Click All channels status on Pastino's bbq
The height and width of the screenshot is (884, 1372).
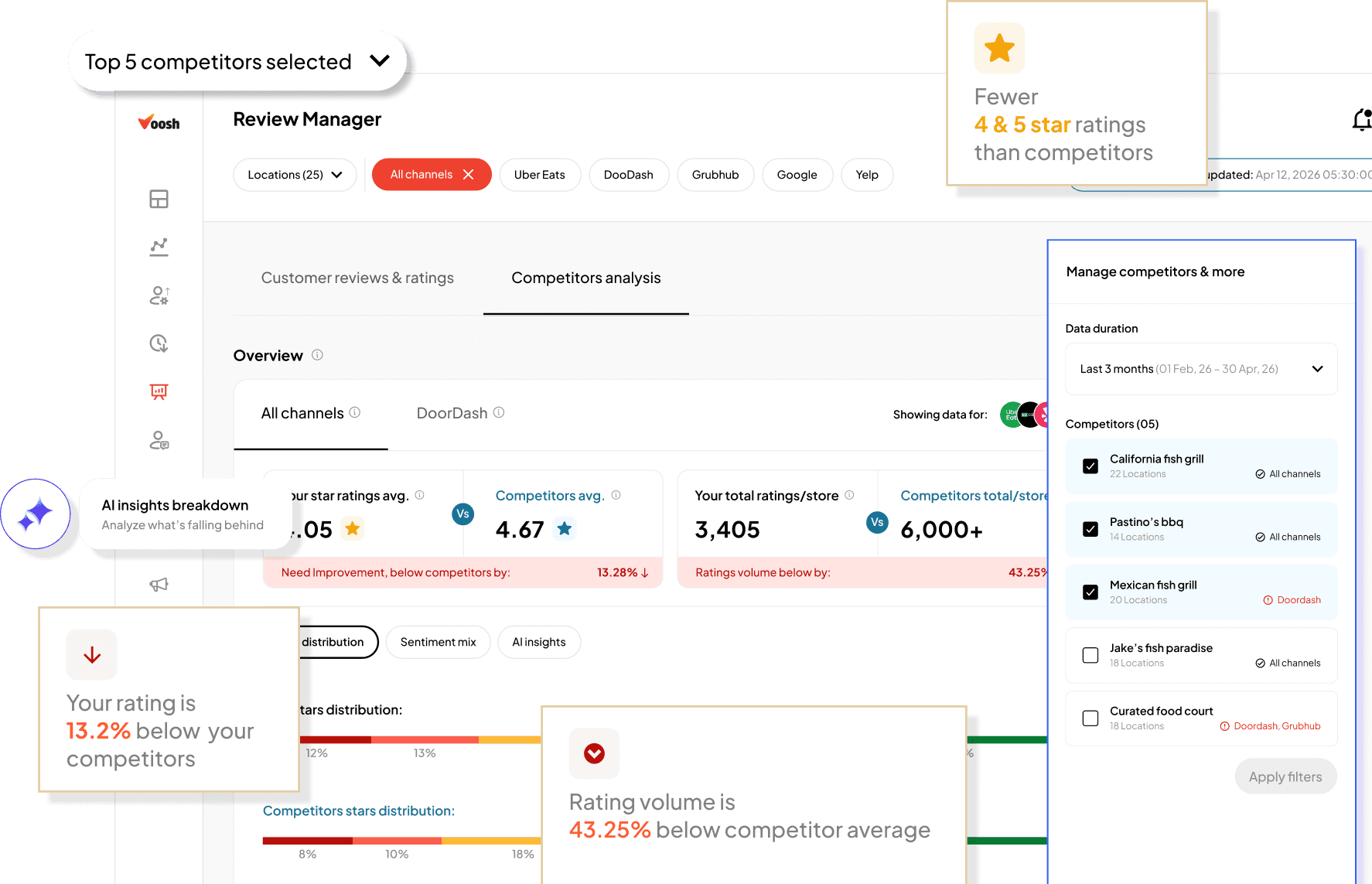[x=1288, y=537]
